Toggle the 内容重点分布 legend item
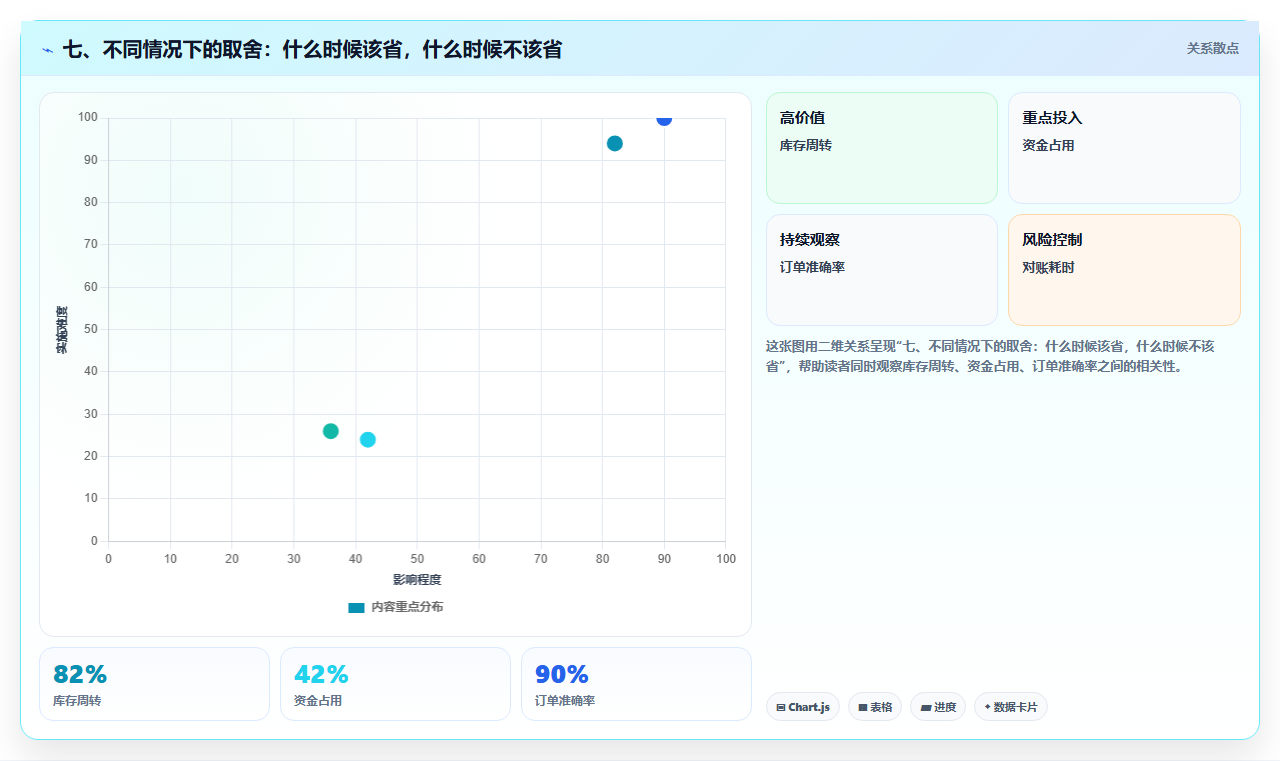 [395, 607]
